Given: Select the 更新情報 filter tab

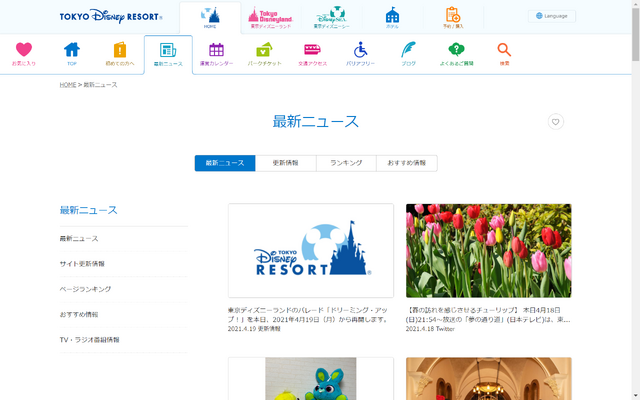Looking at the screenshot, I should click(x=286, y=163).
